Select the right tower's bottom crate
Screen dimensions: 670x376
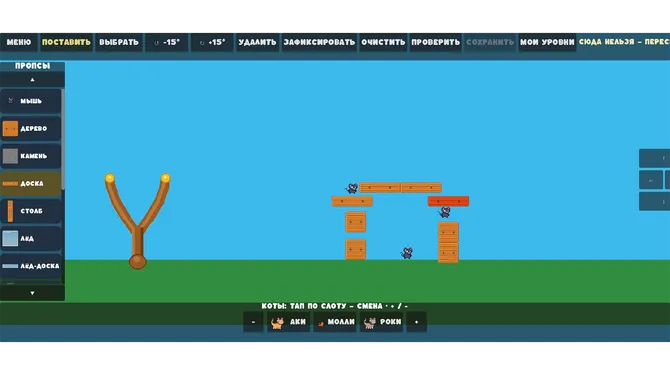tap(448, 253)
